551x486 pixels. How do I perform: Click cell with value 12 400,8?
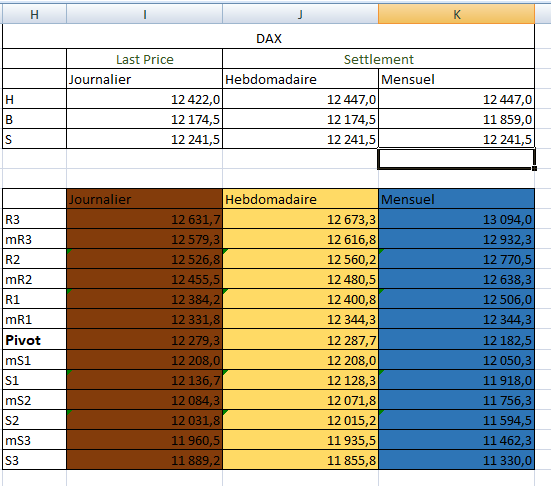click(300, 299)
